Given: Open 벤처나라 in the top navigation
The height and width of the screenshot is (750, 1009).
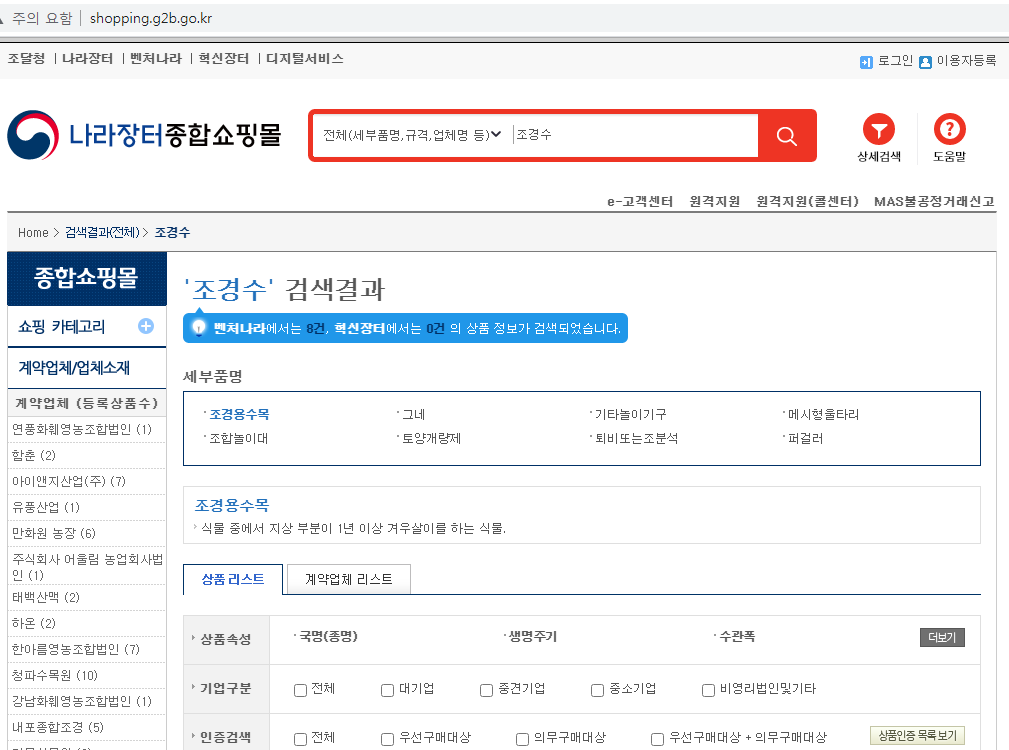Looking at the screenshot, I should (x=156, y=59).
